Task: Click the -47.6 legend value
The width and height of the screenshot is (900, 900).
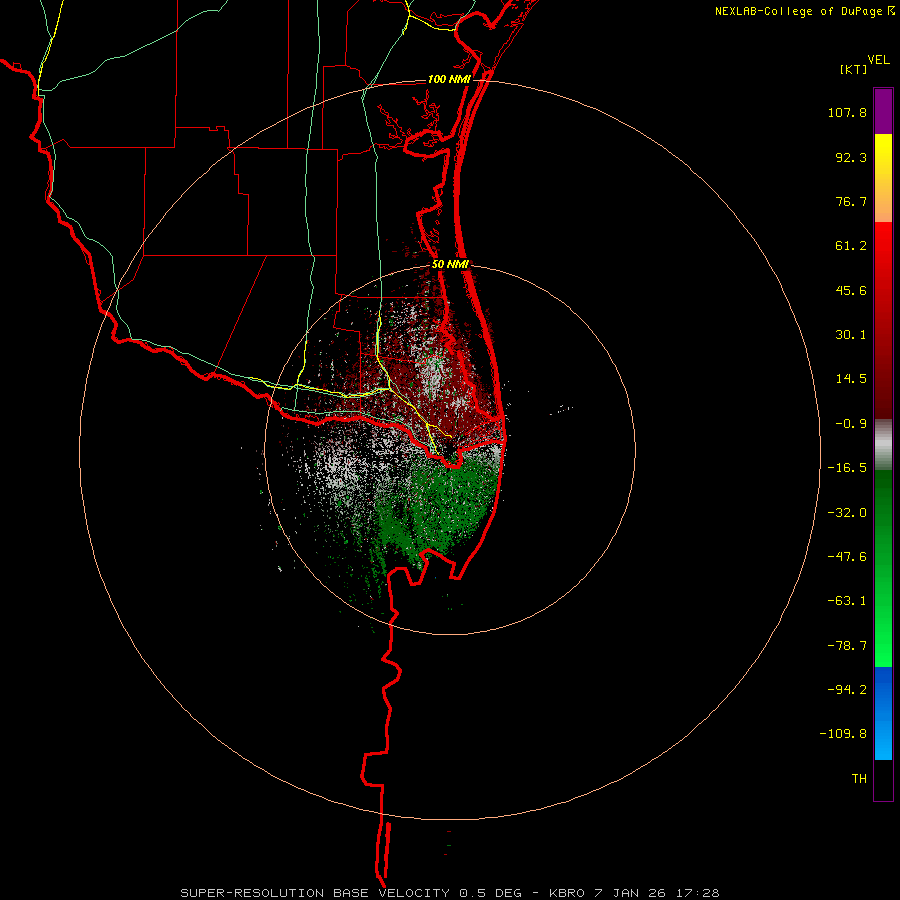Action: tap(847, 557)
